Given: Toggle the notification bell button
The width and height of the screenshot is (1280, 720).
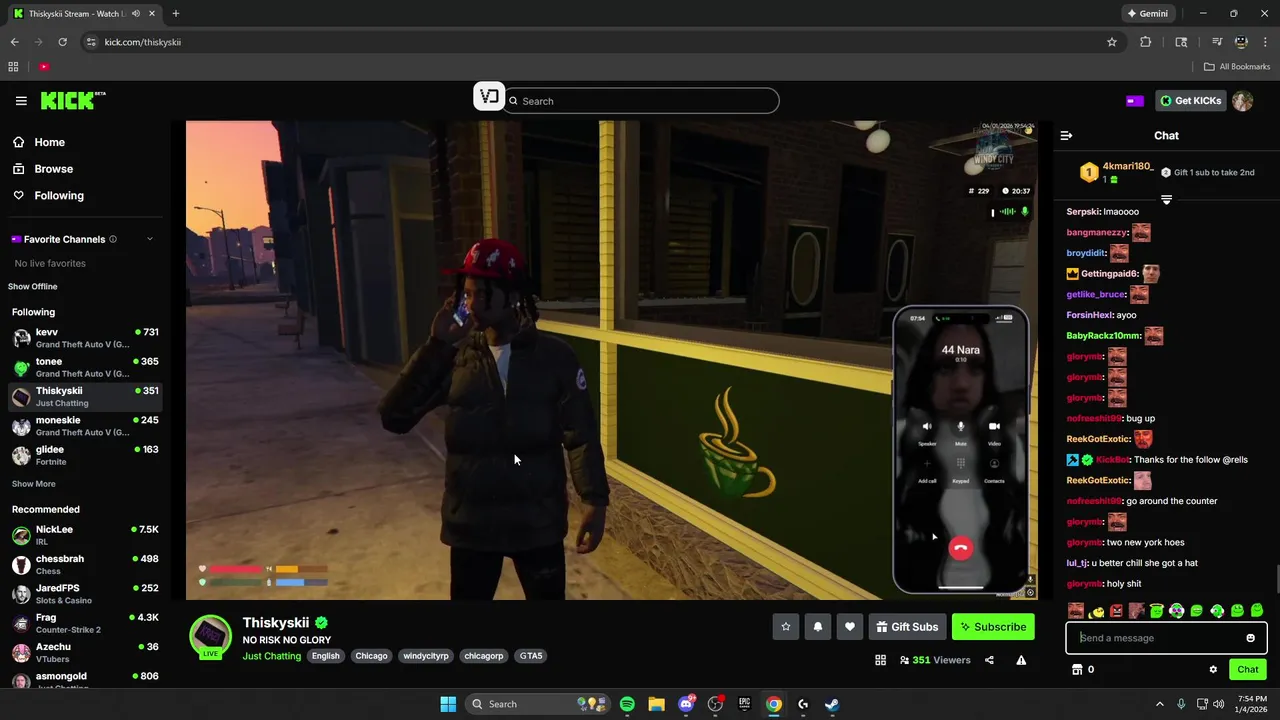Looking at the screenshot, I should coord(818,627).
